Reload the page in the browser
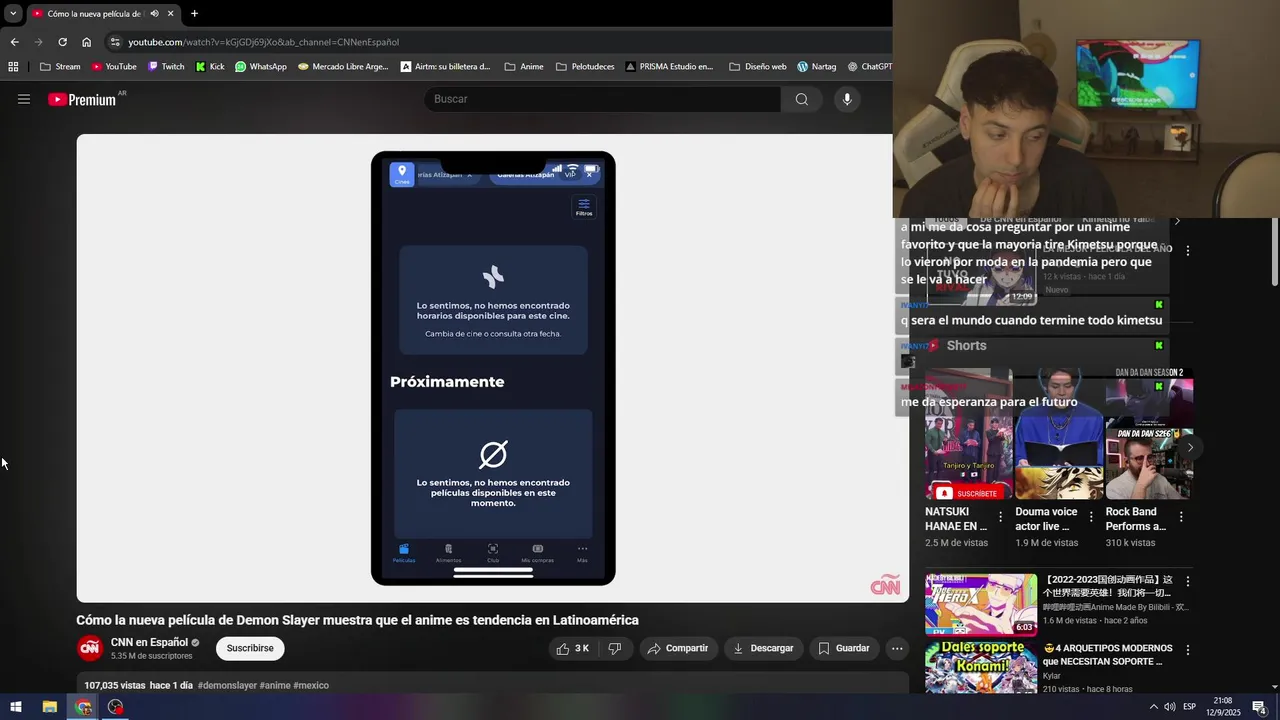The image size is (1280, 720). [62, 42]
